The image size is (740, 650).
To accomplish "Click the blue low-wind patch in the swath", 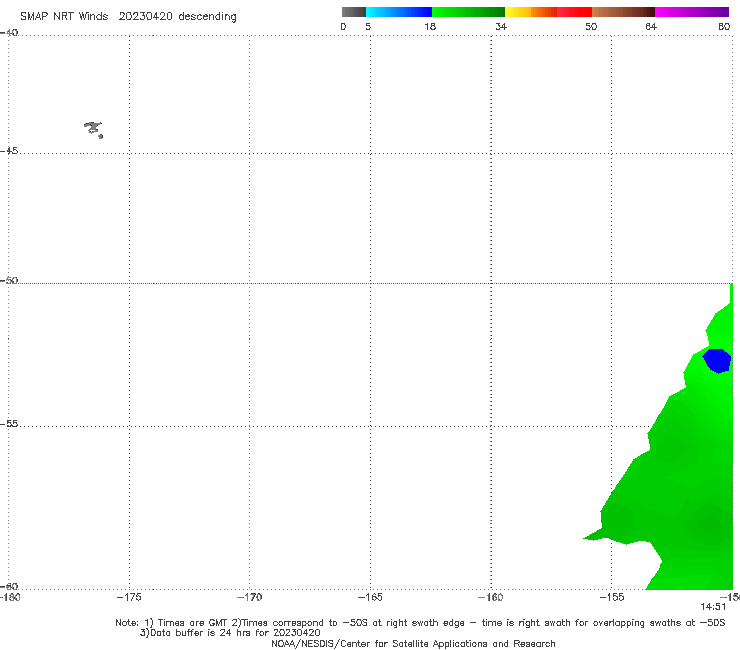I will (717, 361).
